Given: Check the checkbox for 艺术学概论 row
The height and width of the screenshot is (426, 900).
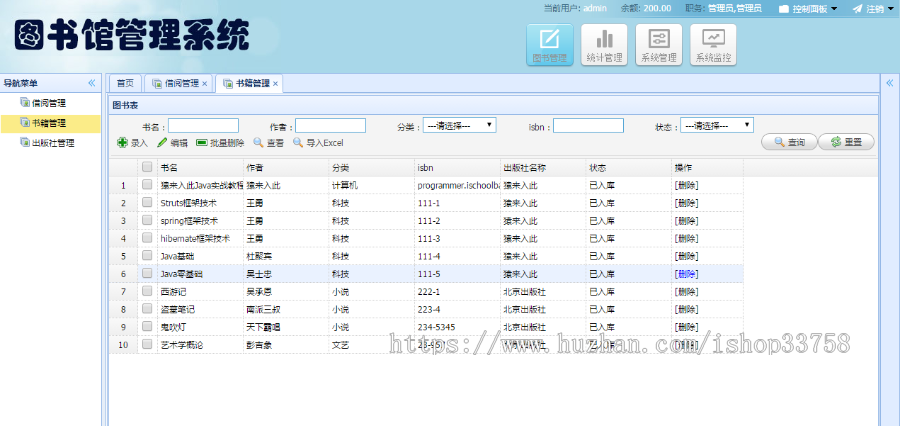Looking at the screenshot, I should 147,344.
